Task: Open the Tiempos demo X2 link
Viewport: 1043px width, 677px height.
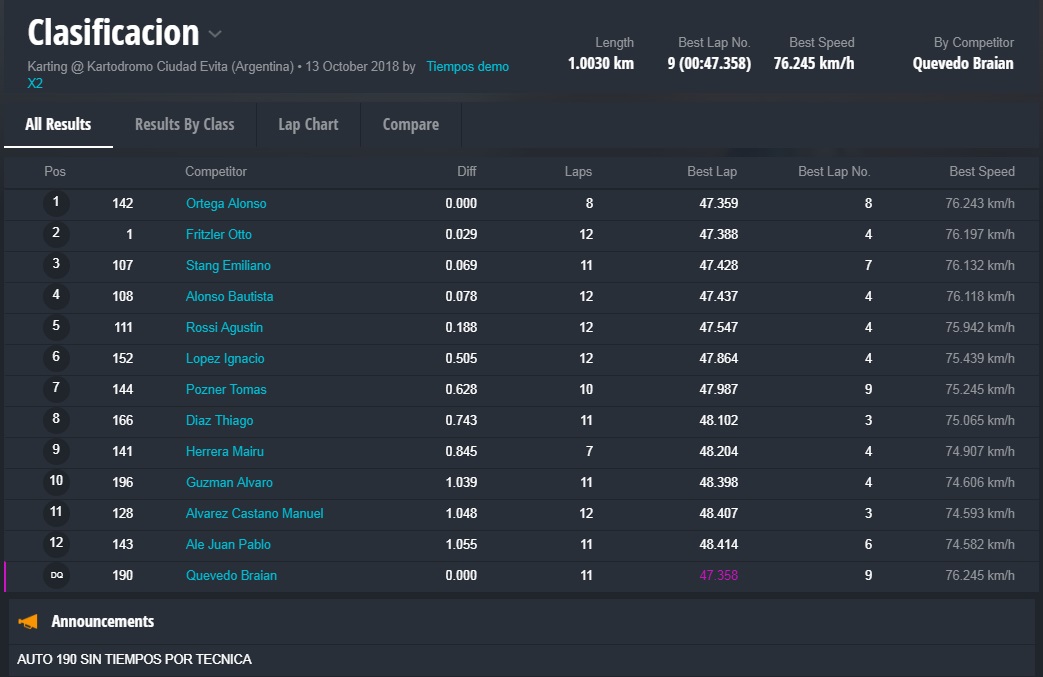Action: point(467,67)
